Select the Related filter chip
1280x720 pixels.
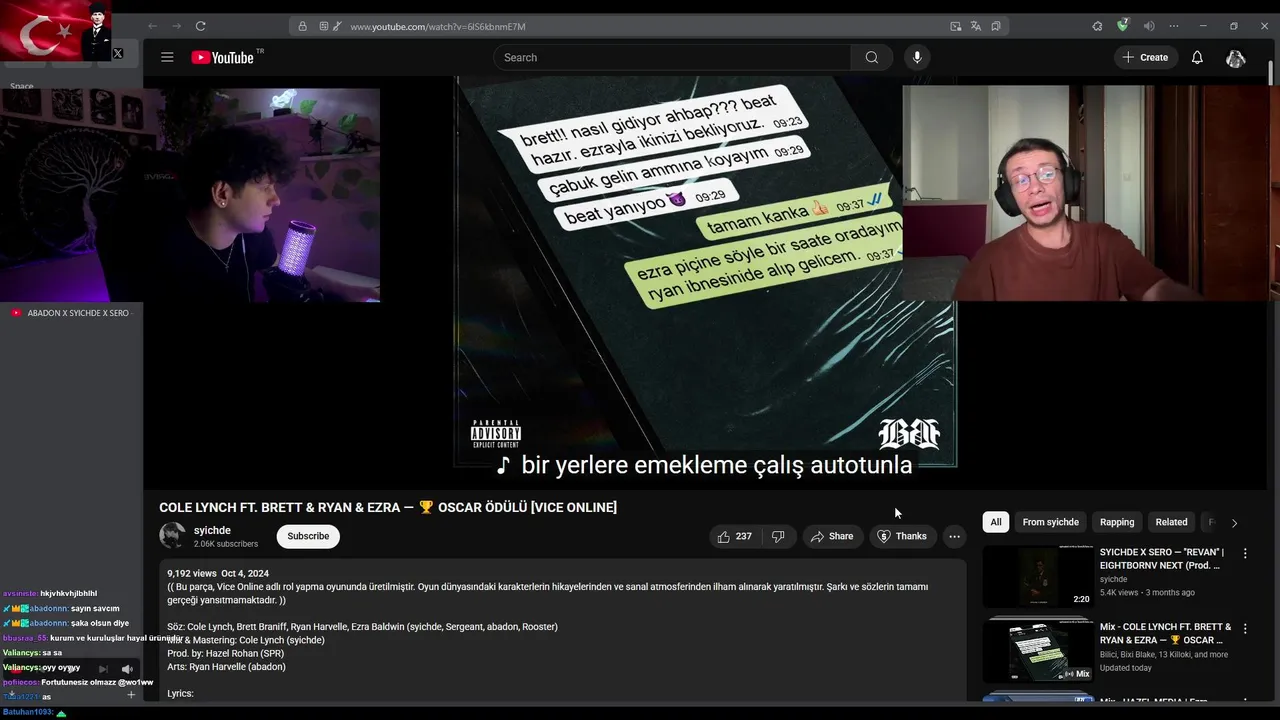1171,522
